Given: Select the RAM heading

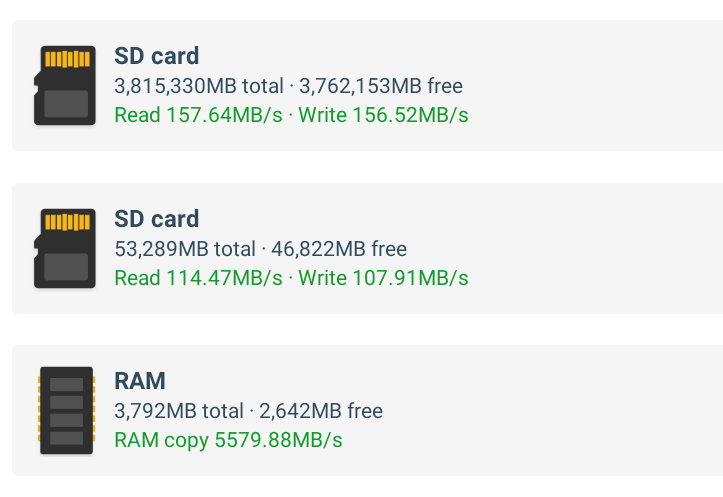Looking at the screenshot, I should (x=140, y=381).
